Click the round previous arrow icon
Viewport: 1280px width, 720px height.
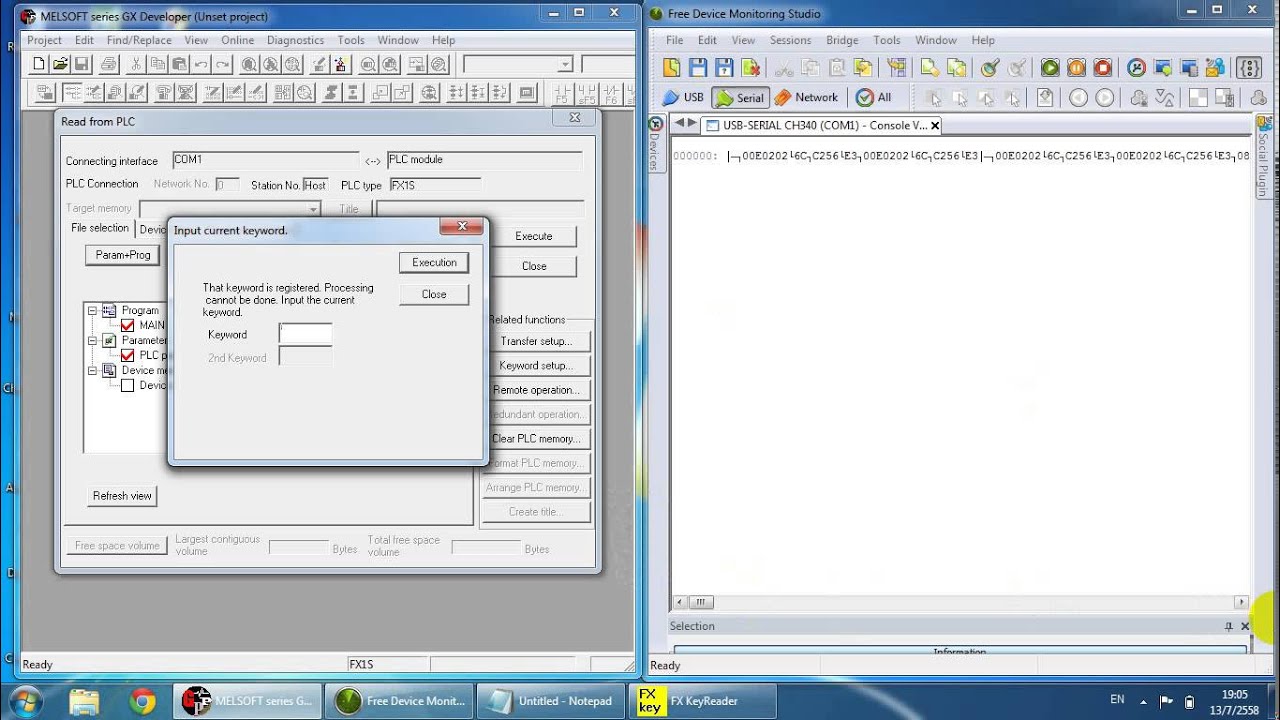1078,98
